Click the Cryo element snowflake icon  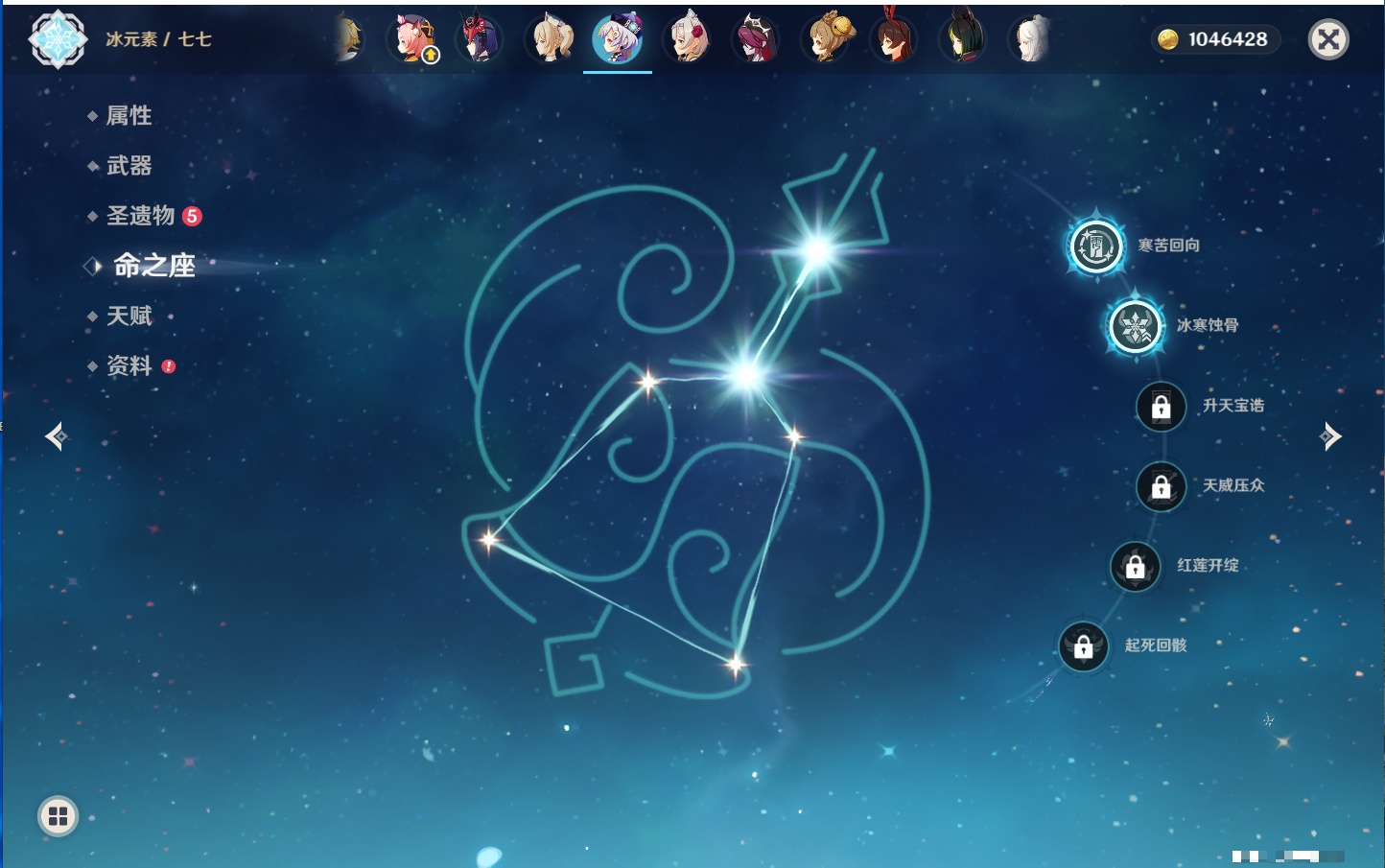(x=58, y=39)
